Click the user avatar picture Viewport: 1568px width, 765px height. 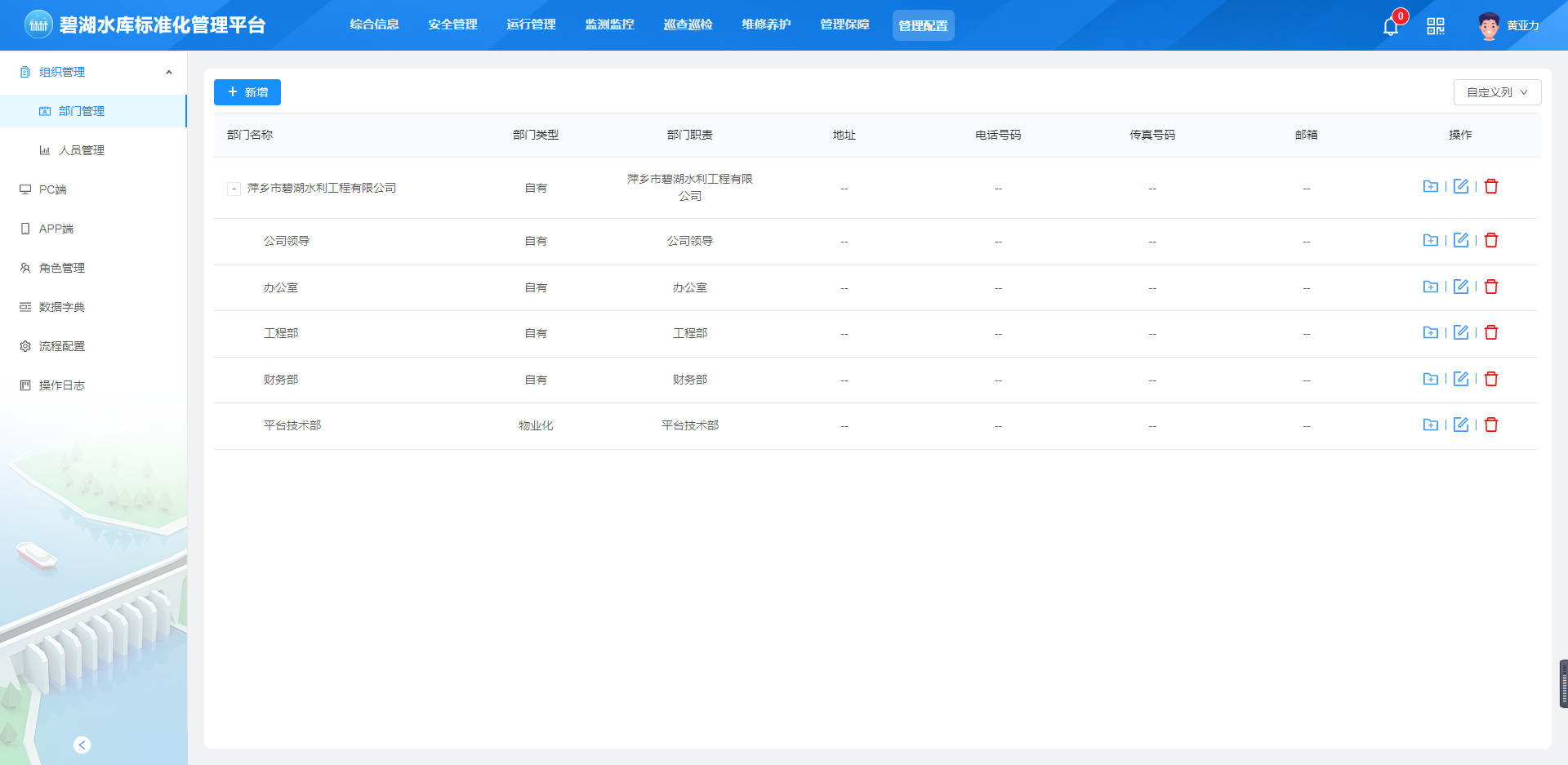pyautogui.click(x=1489, y=26)
